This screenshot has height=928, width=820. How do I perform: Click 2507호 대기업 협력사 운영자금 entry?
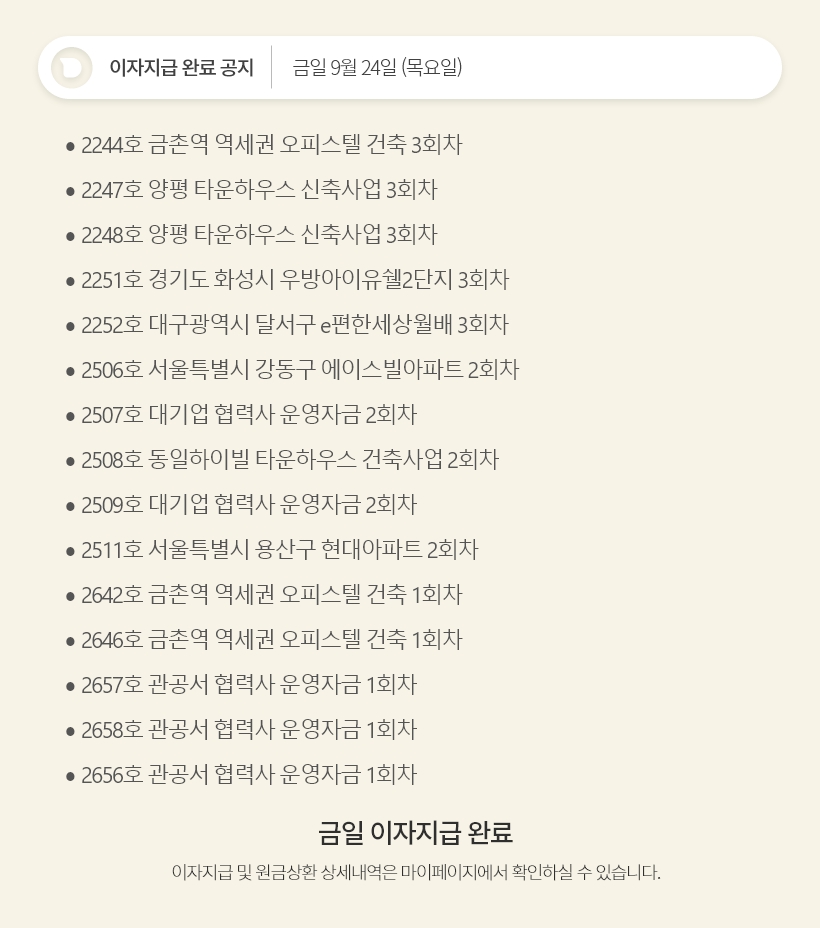coord(249,415)
